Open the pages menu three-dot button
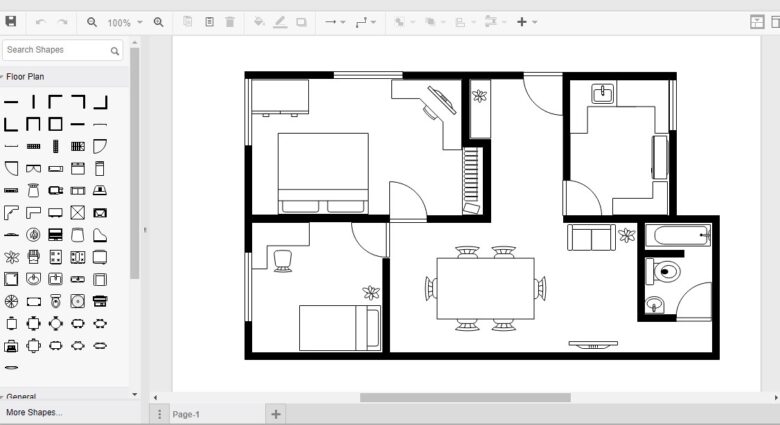 click(159, 414)
